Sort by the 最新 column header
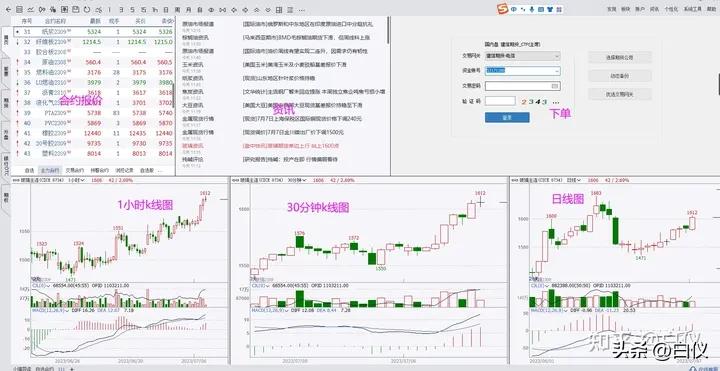The width and height of the screenshot is (720, 371). point(95,21)
